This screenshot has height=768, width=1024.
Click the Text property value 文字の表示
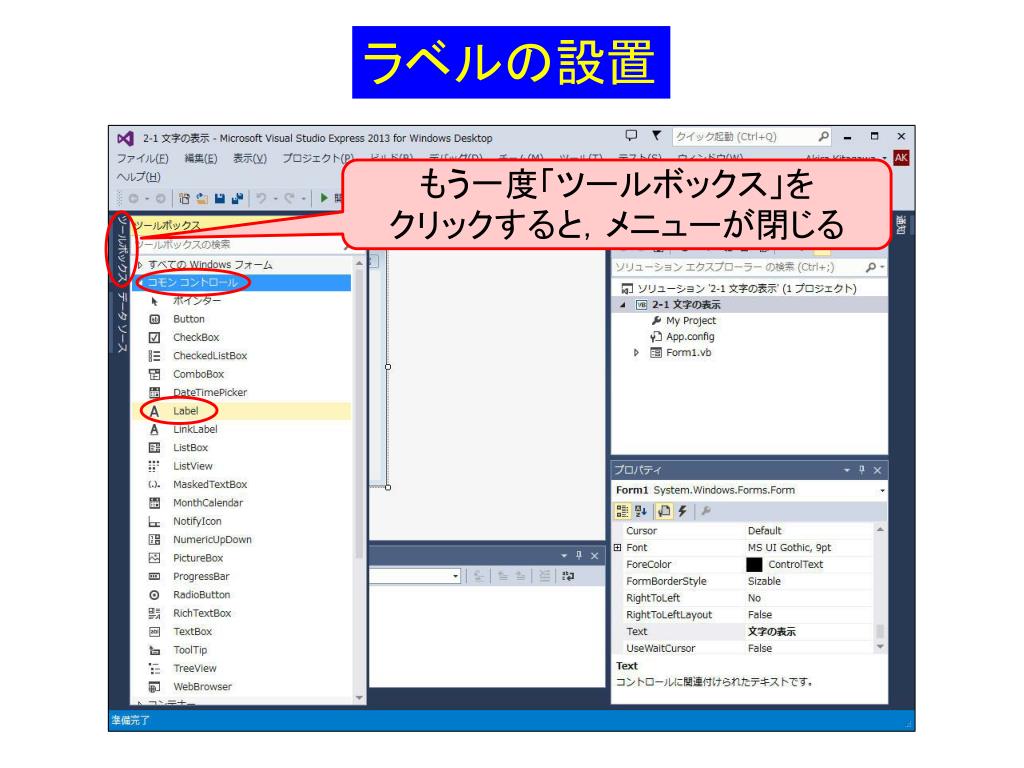(772, 632)
